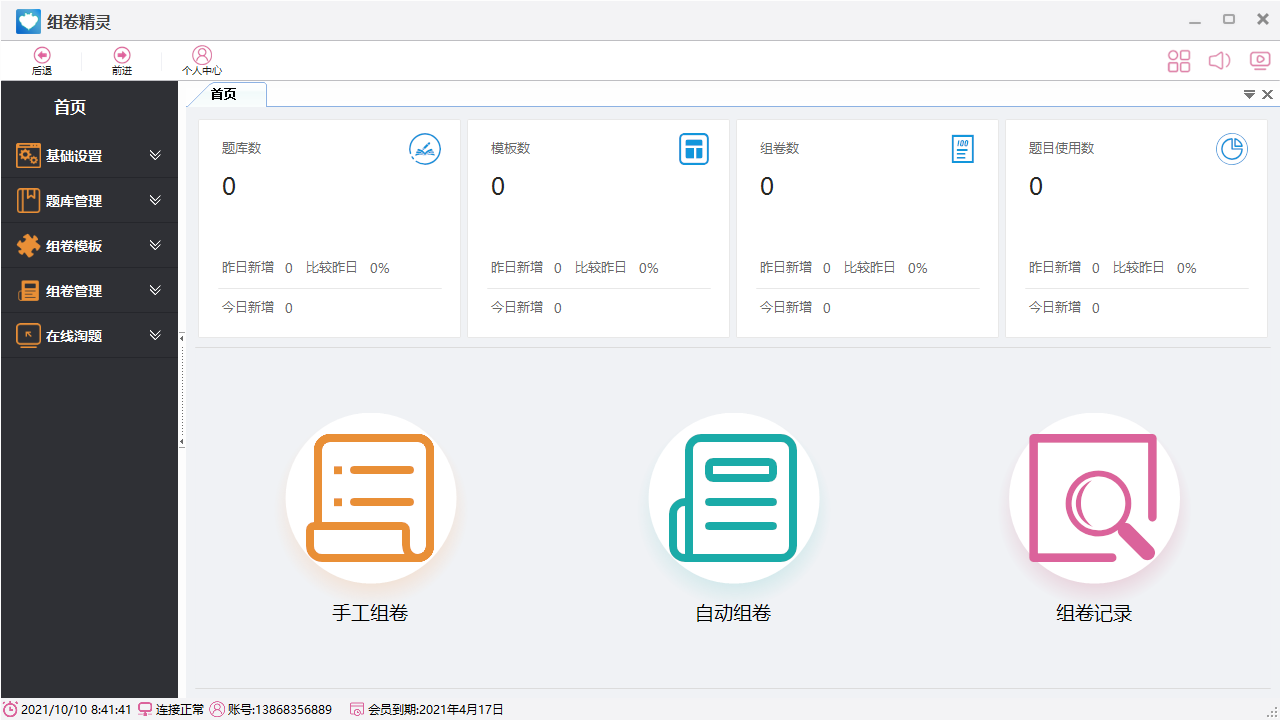
Task: Click the 组卷精灵 app logo icon
Action: coord(28,21)
